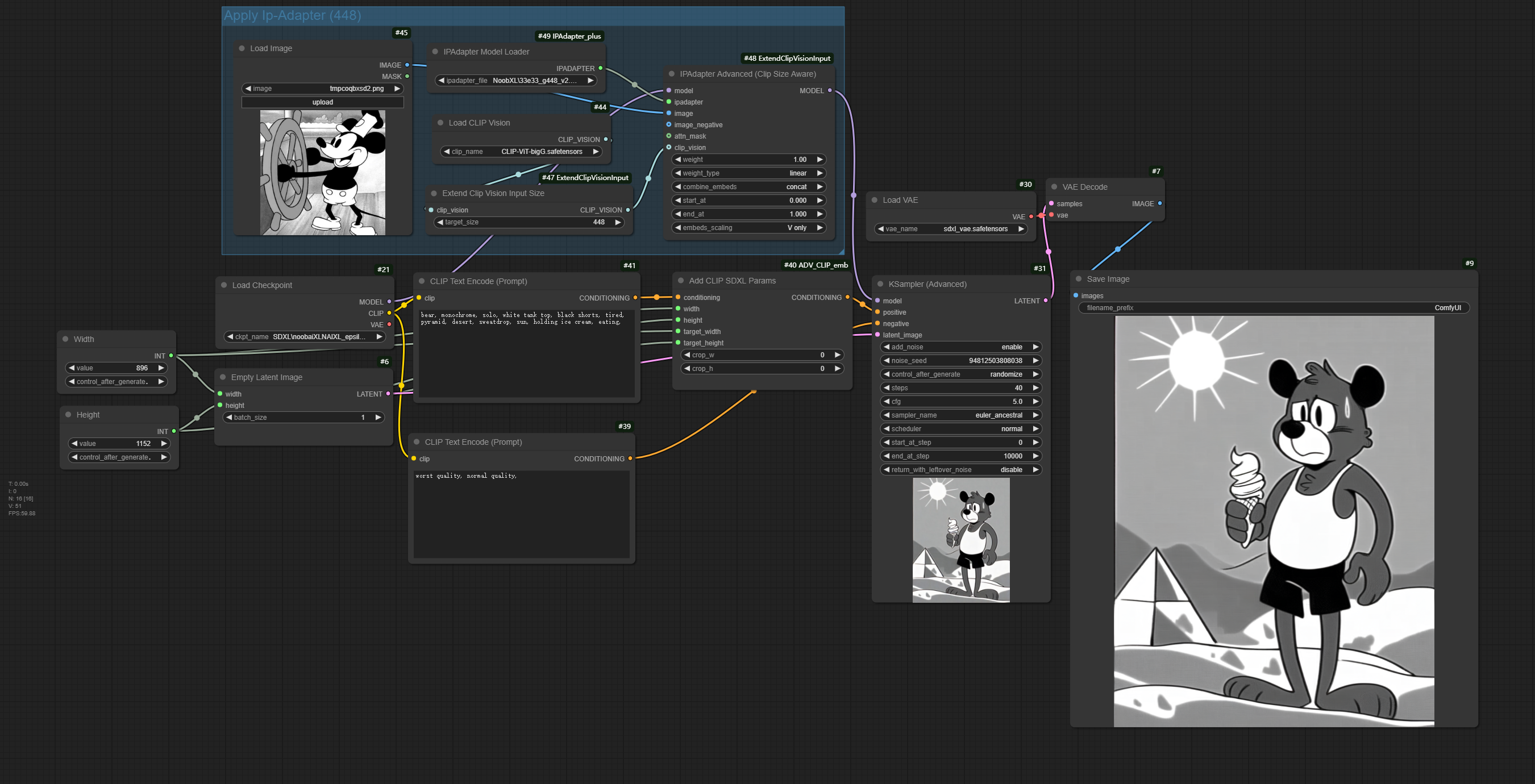The height and width of the screenshot is (784, 1535).
Task: Open the clip_name CLIP-ViT-bigG dropdown
Action: [x=521, y=151]
